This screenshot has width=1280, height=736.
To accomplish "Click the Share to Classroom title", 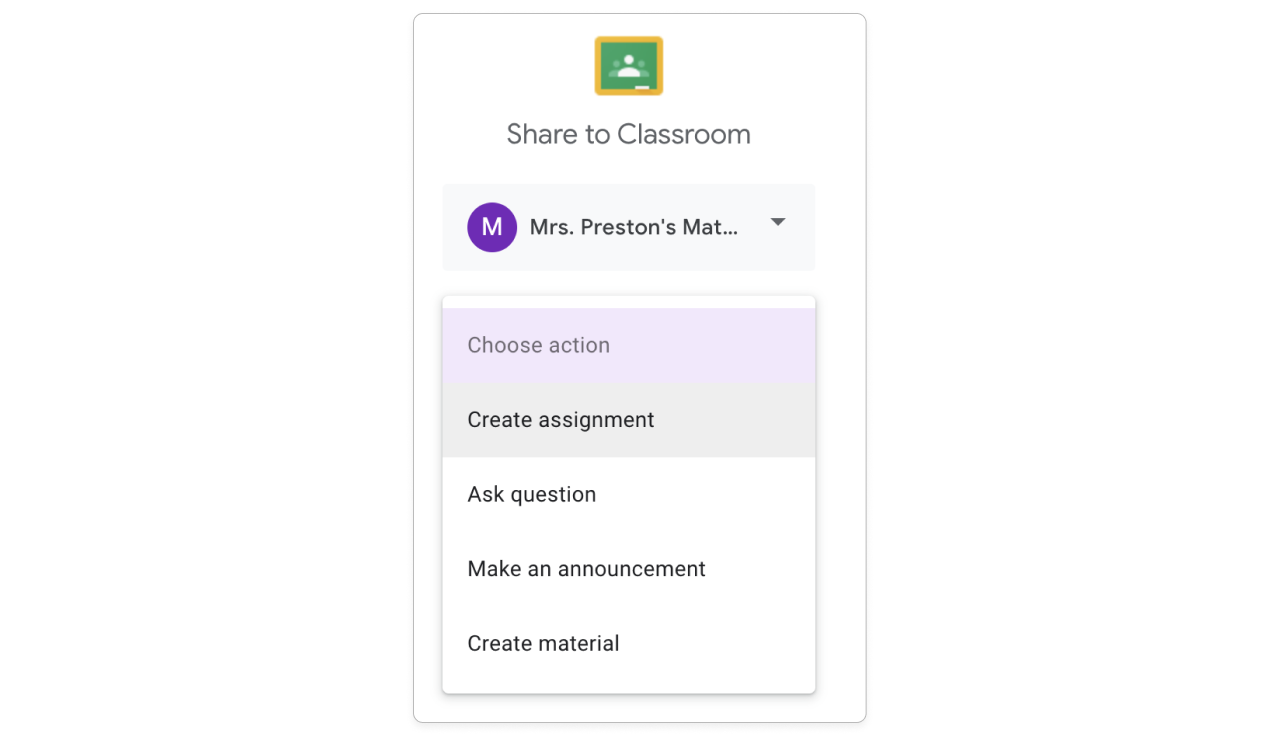I will coord(628,134).
